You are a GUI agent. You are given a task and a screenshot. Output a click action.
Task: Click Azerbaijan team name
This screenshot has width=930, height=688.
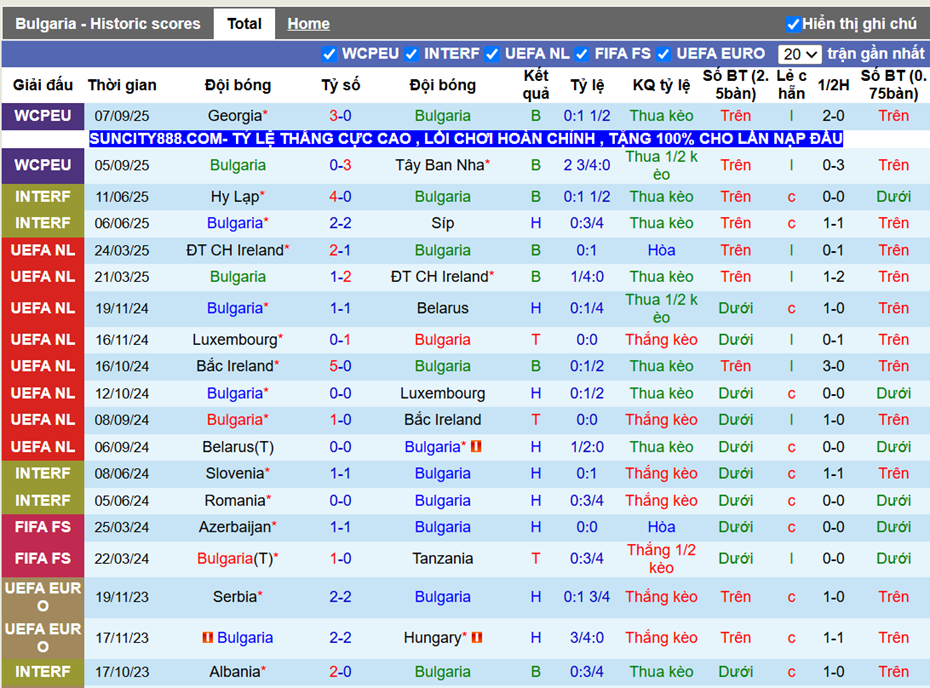(x=235, y=527)
